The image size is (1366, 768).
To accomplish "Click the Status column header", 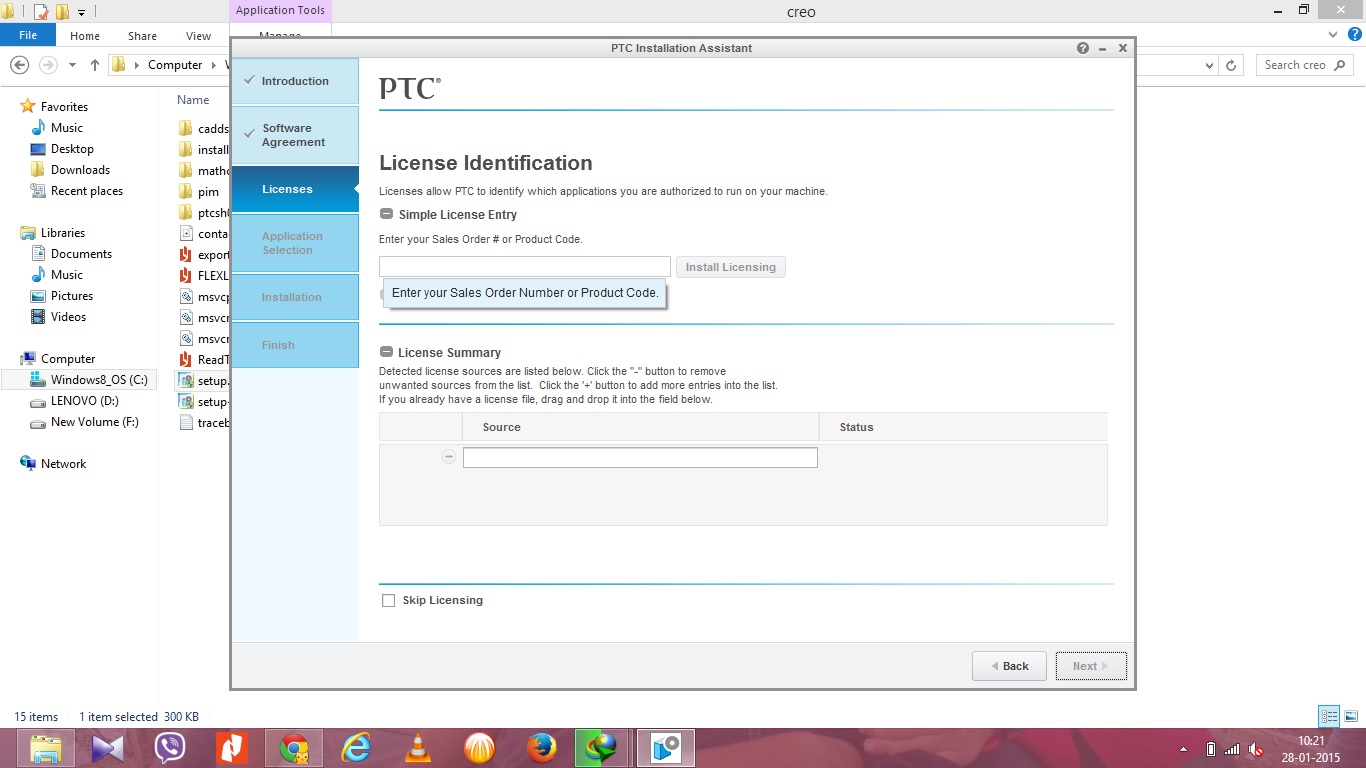I will coord(963,427).
